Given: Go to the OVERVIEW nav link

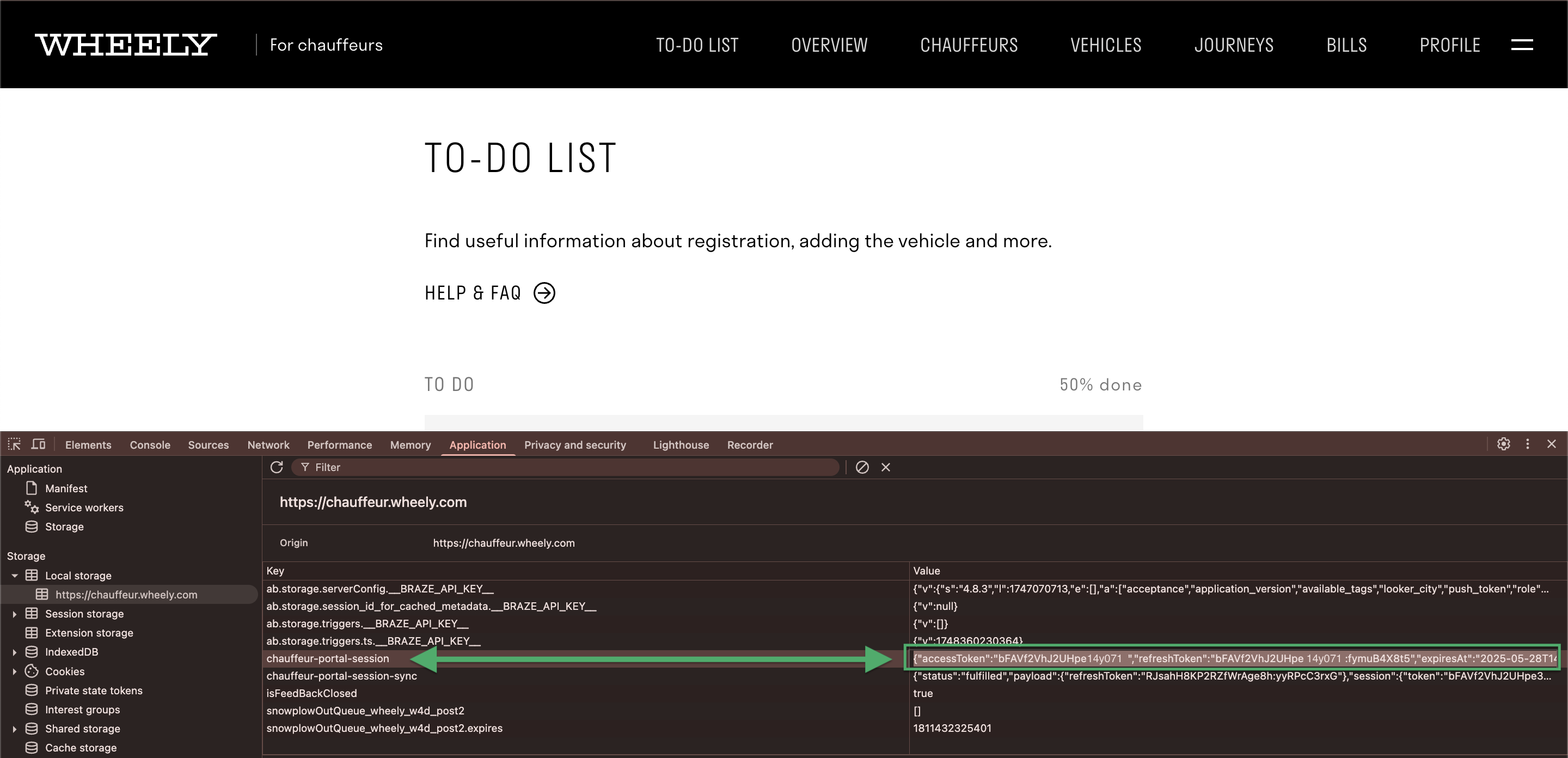Looking at the screenshot, I should tap(829, 45).
